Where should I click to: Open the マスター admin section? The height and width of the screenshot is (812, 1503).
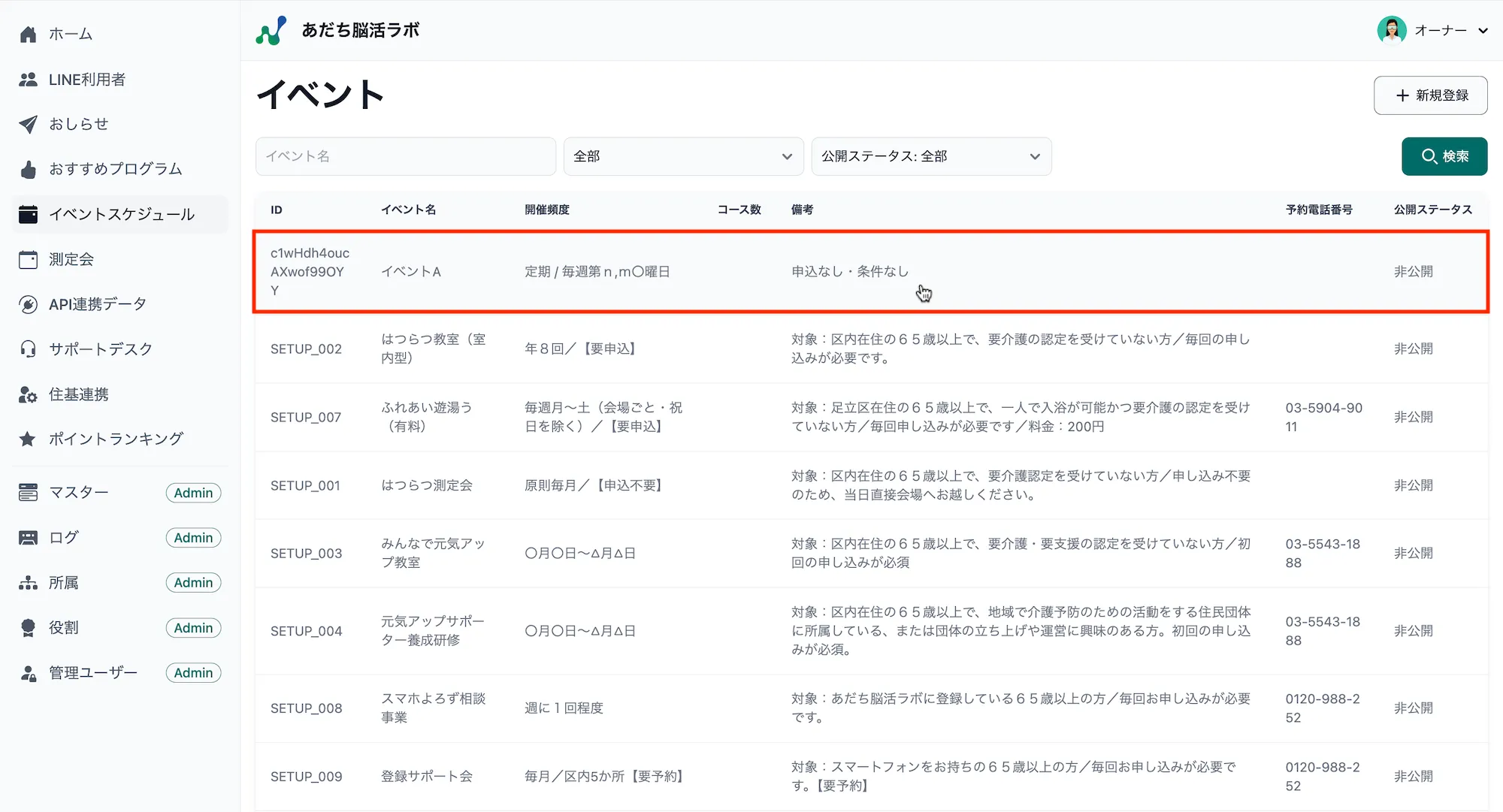pos(79,492)
